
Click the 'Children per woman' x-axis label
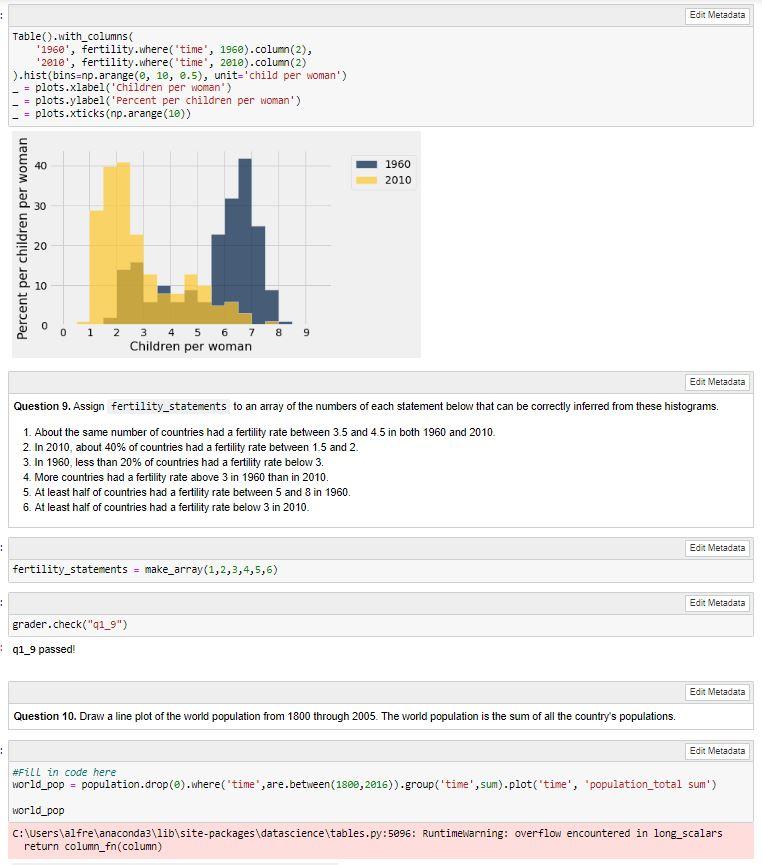click(x=190, y=346)
